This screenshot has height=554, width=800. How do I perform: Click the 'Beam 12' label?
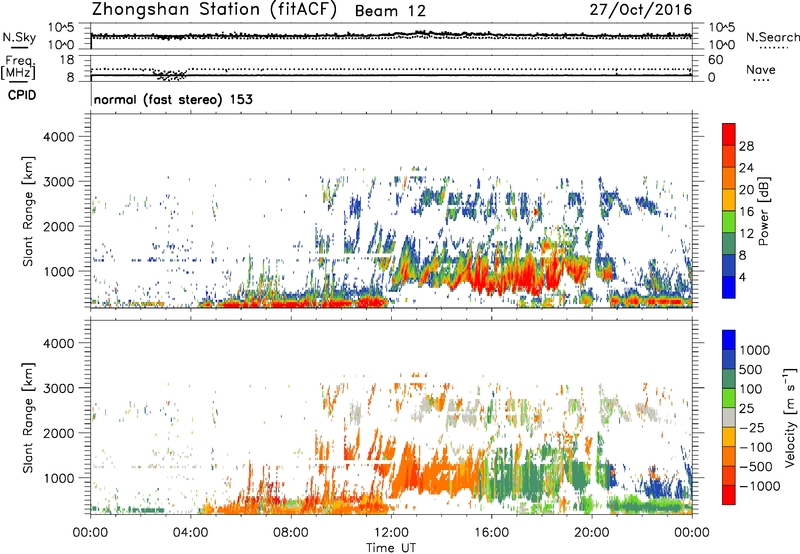pyautogui.click(x=390, y=11)
